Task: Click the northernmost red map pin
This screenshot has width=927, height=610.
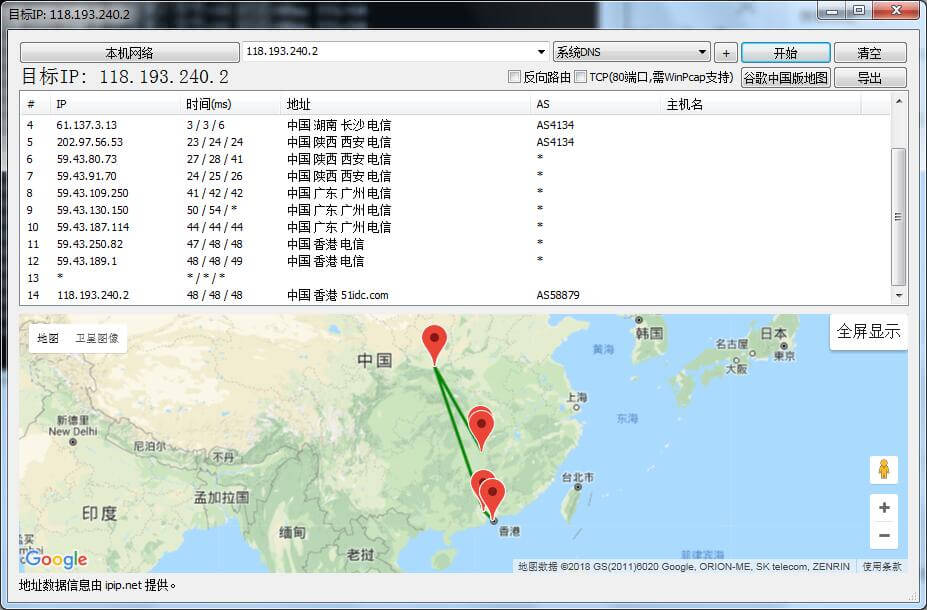Action: 434,341
